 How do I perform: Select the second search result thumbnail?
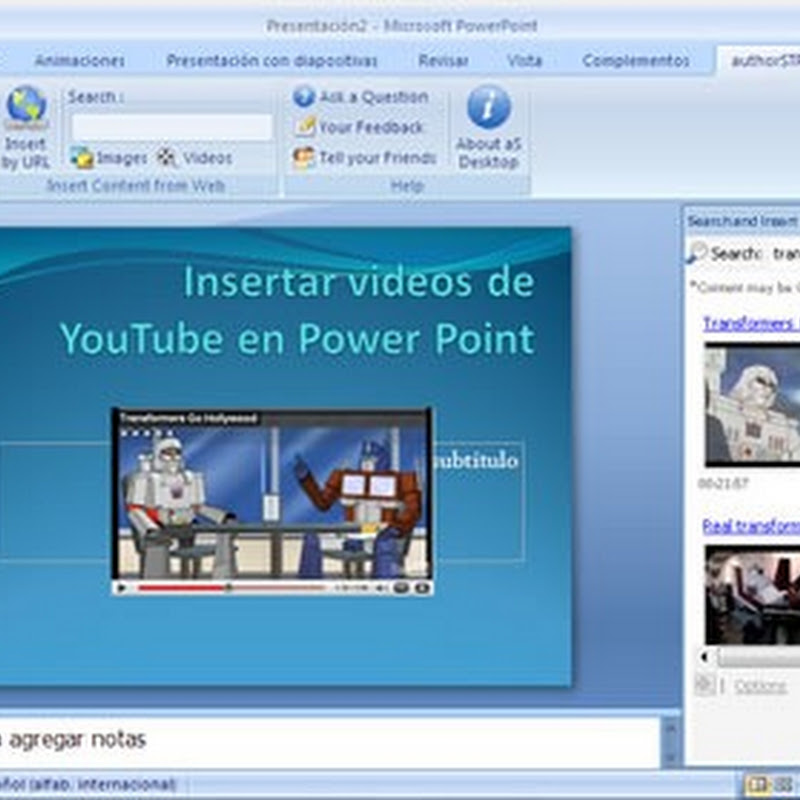click(752, 595)
